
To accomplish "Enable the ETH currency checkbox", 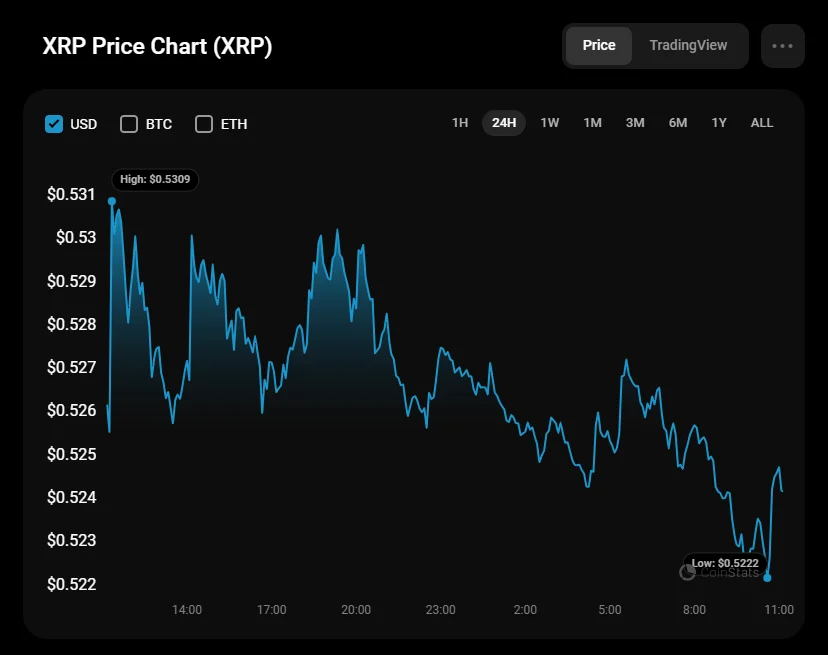I will (x=204, y=124).
